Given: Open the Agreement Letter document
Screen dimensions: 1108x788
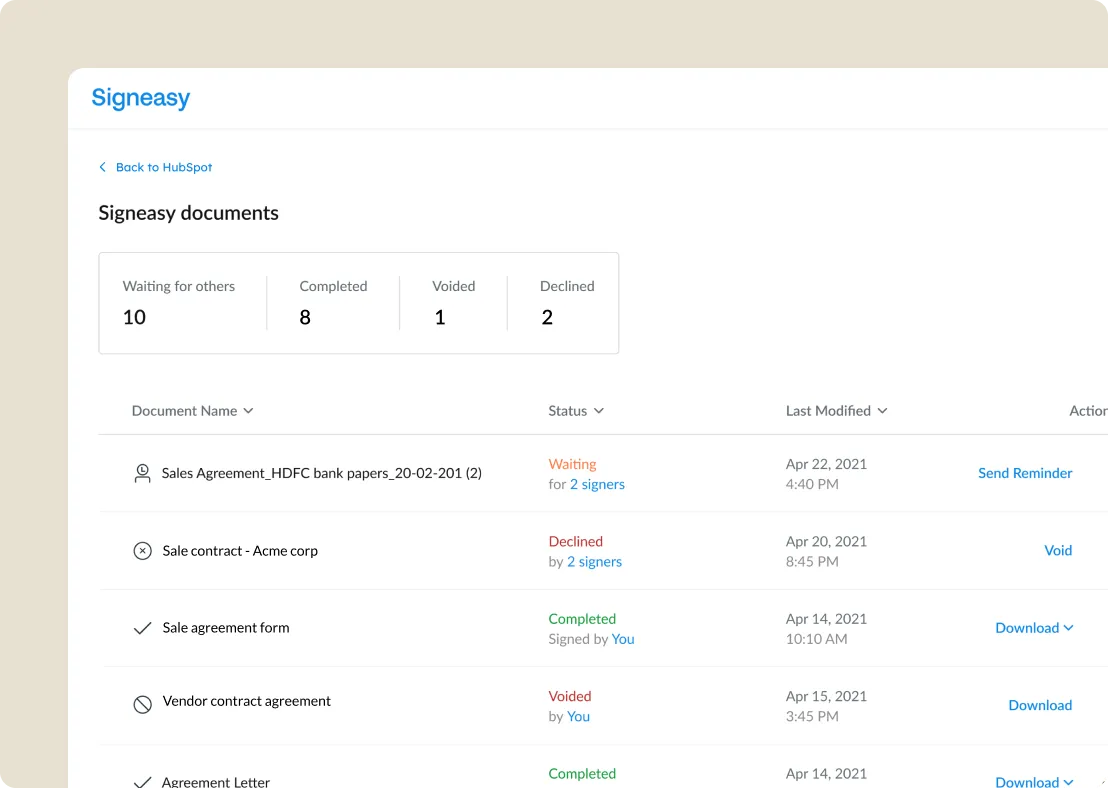Looking at the screenshot, I should [216, 782].
